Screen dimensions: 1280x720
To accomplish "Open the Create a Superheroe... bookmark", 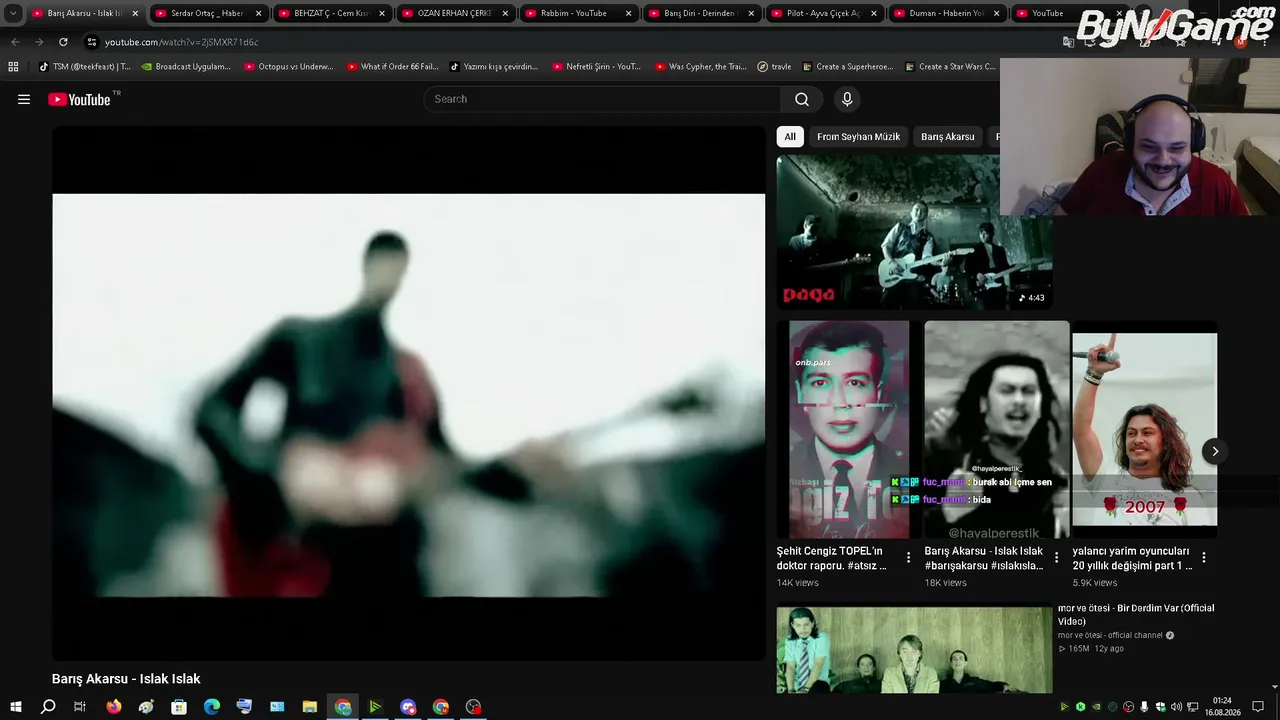I will pyautogui.click(x=847, y=67).
